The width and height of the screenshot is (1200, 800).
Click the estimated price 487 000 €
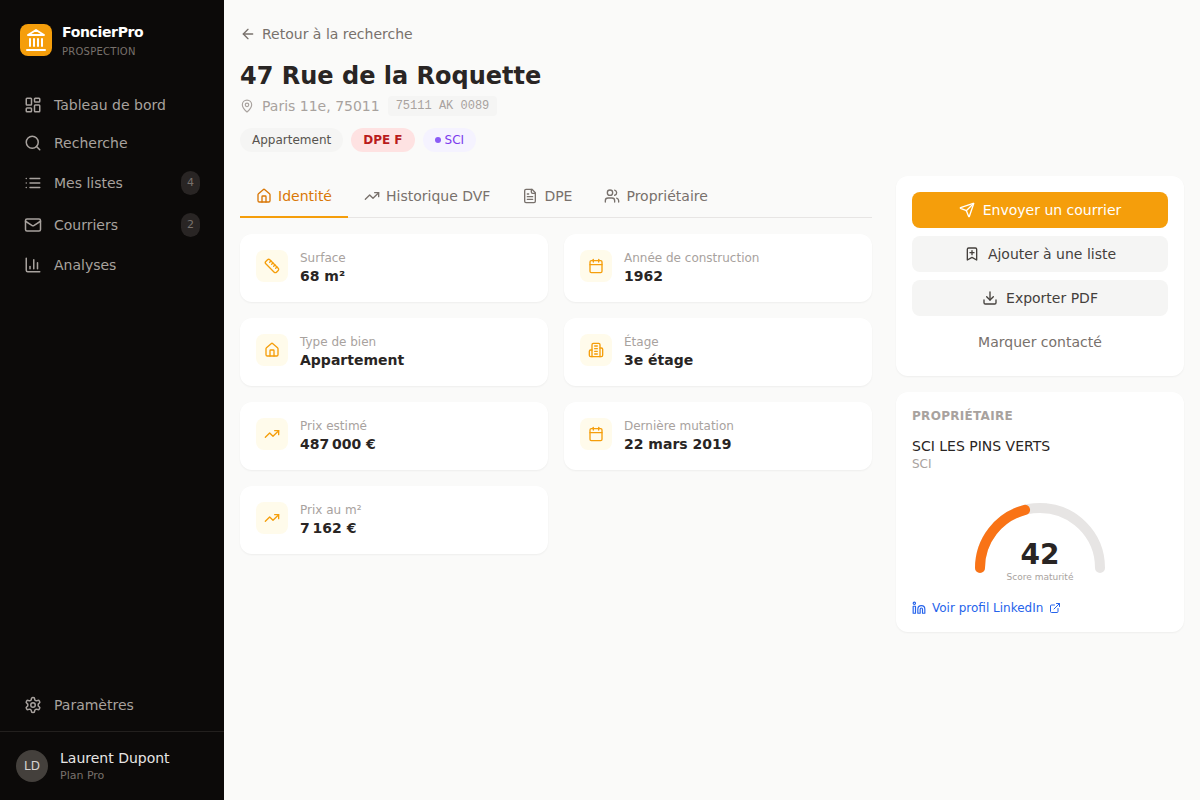coord(338,444)
